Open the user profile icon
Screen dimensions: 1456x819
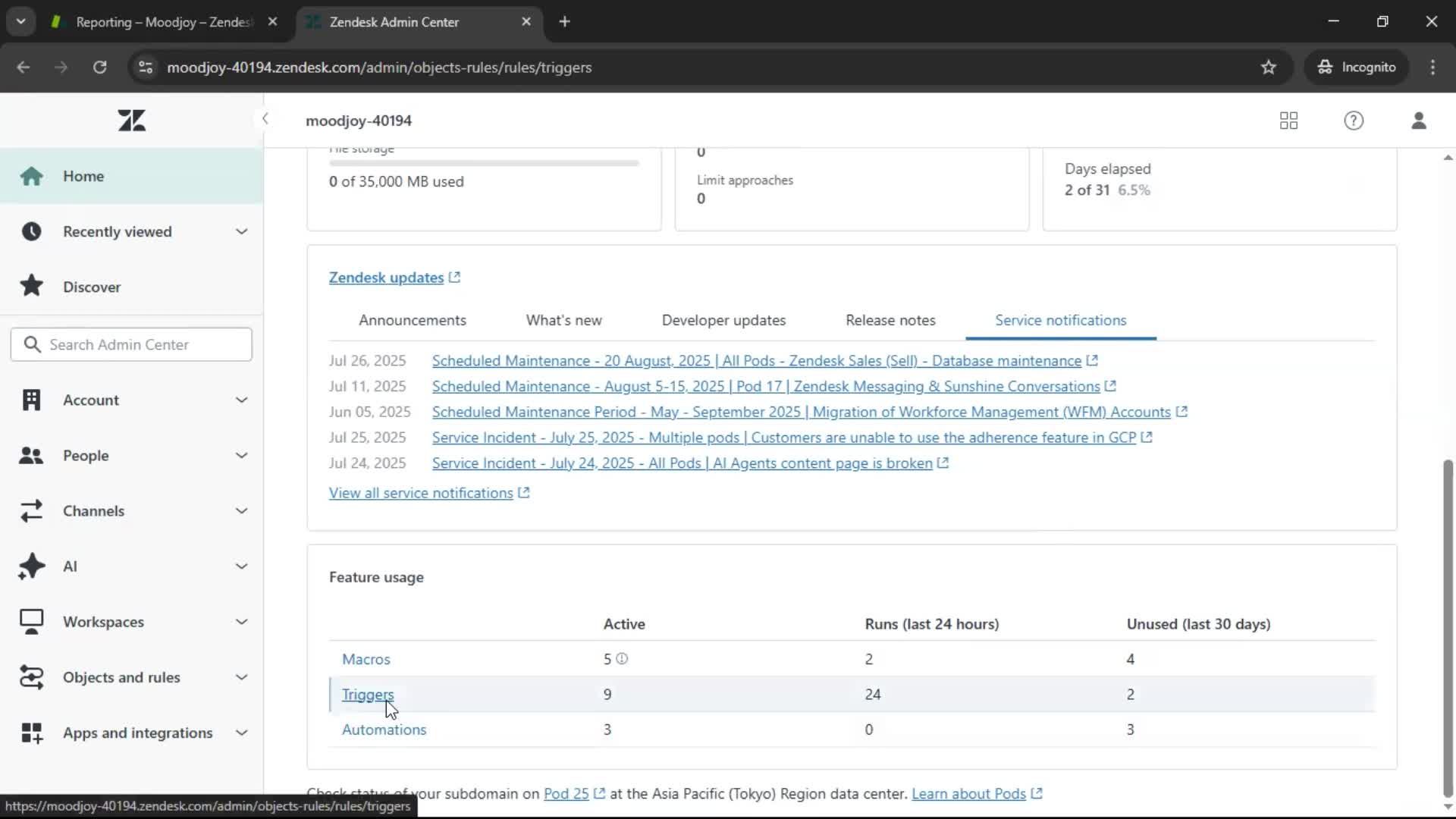[x=1419, y=121]
